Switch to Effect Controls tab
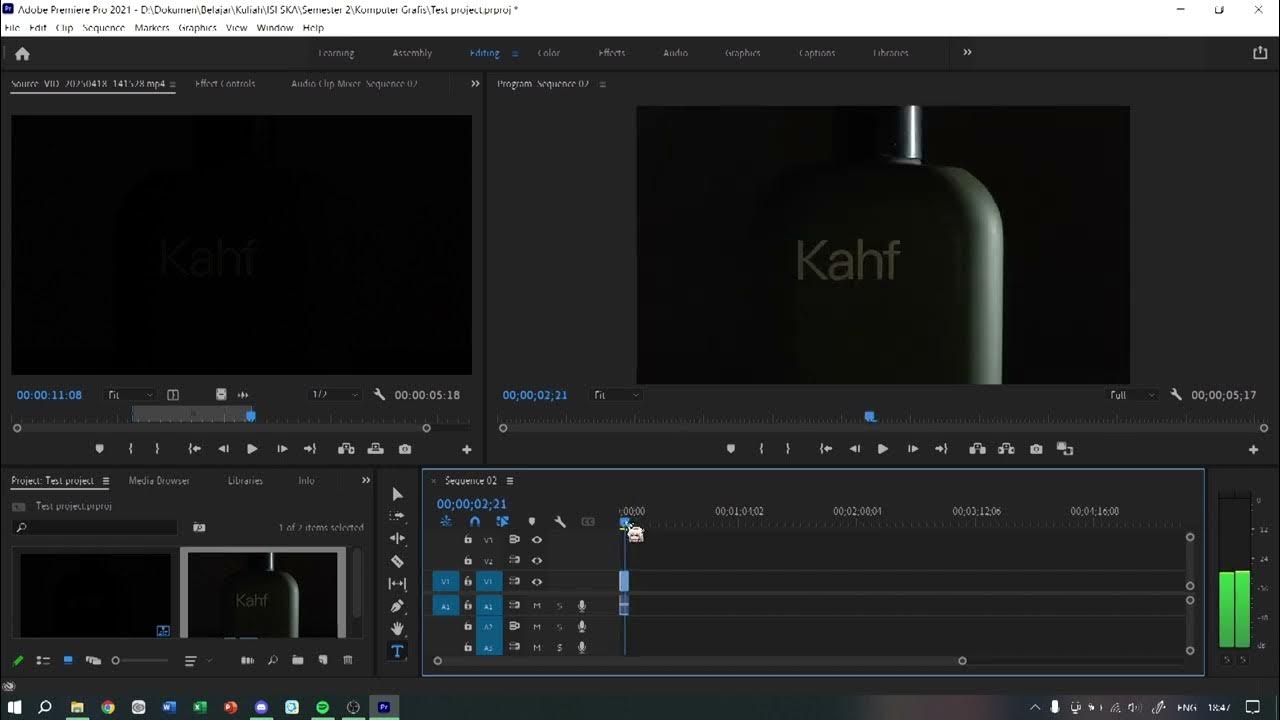Image resolution: width=1280 pixels, height=720 pixels. click(x=225, y=84)
